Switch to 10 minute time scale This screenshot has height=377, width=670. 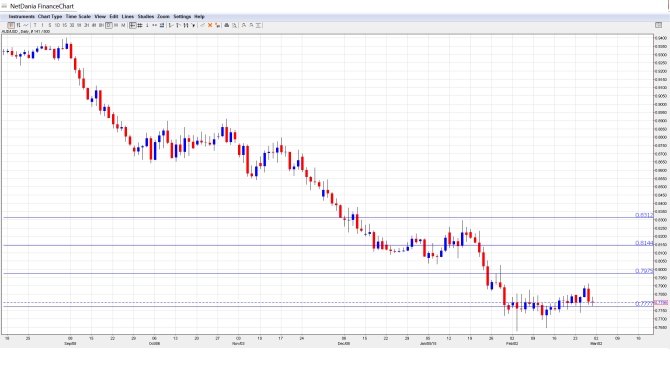57,26
